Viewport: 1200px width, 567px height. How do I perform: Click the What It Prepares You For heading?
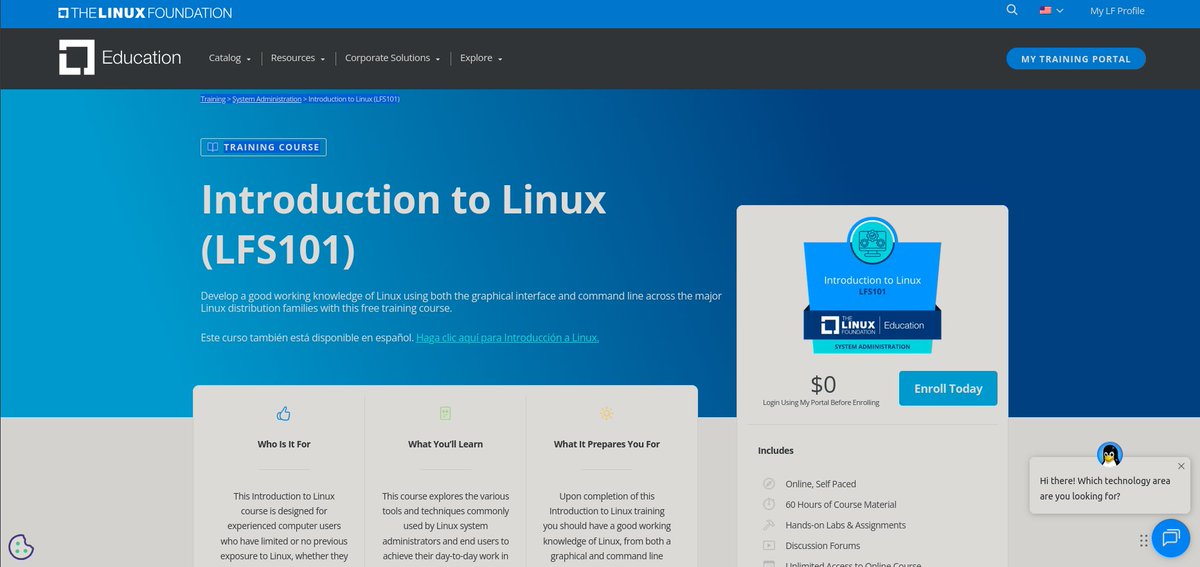pyautogui.click(x=607, y=444)
